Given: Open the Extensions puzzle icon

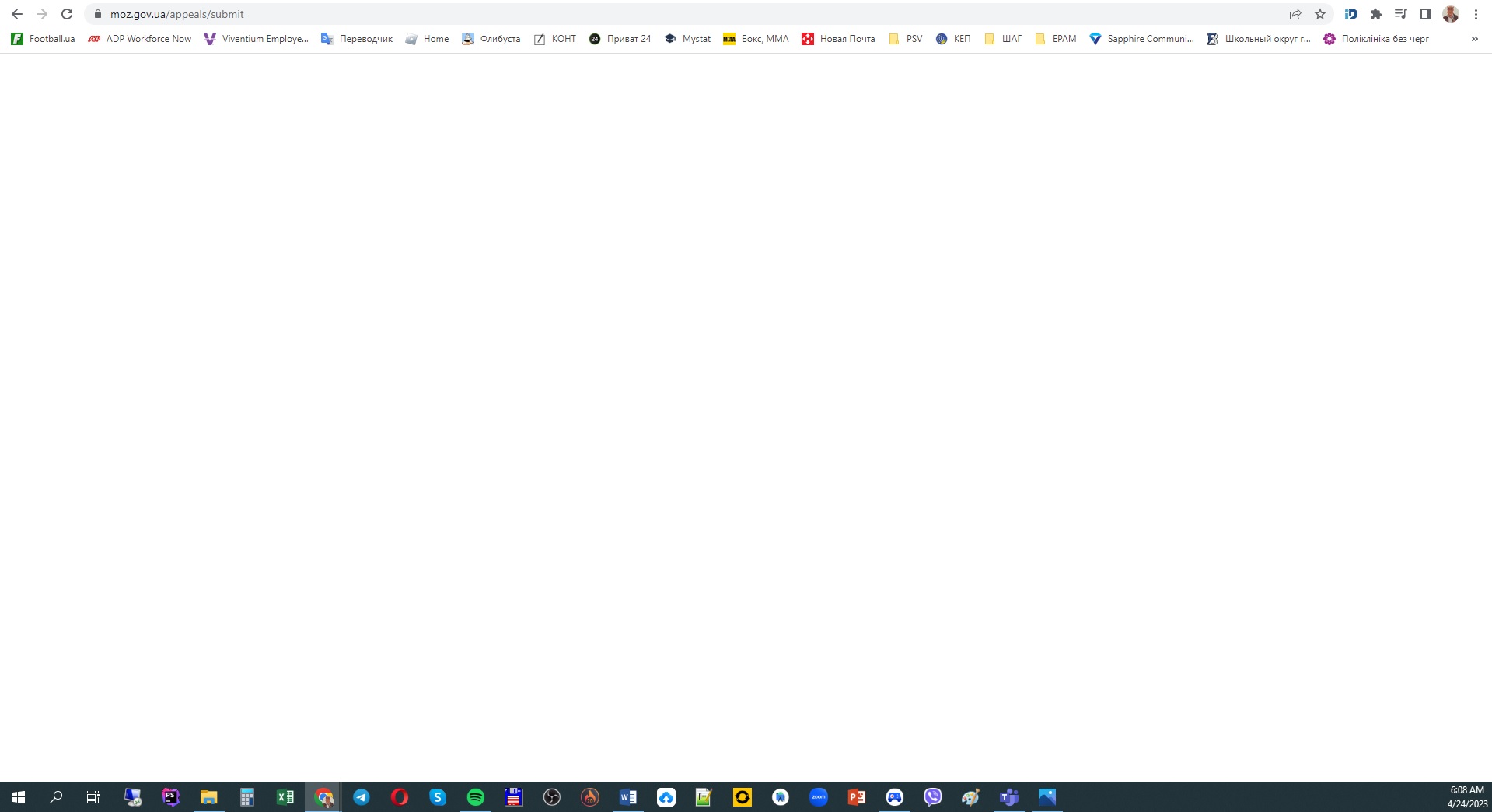Looking at the screenshot, I should (1375, 14).
